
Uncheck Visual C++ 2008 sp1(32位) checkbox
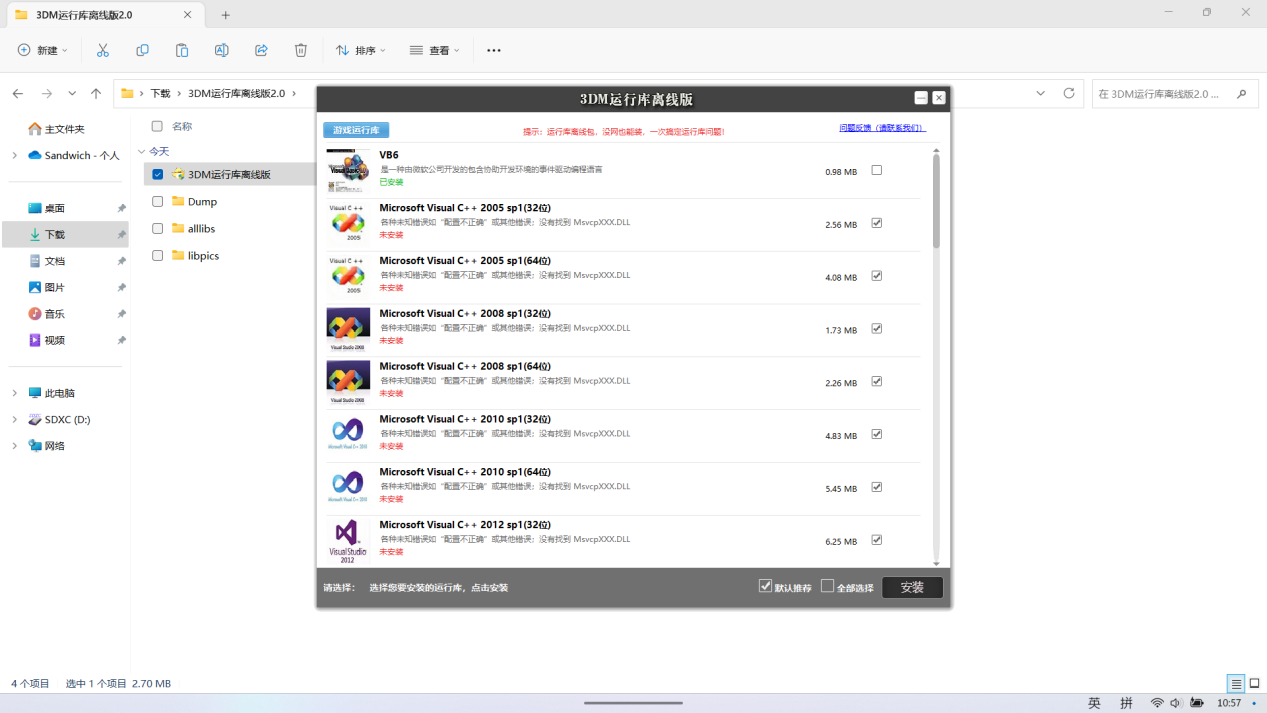click(877, 328)
